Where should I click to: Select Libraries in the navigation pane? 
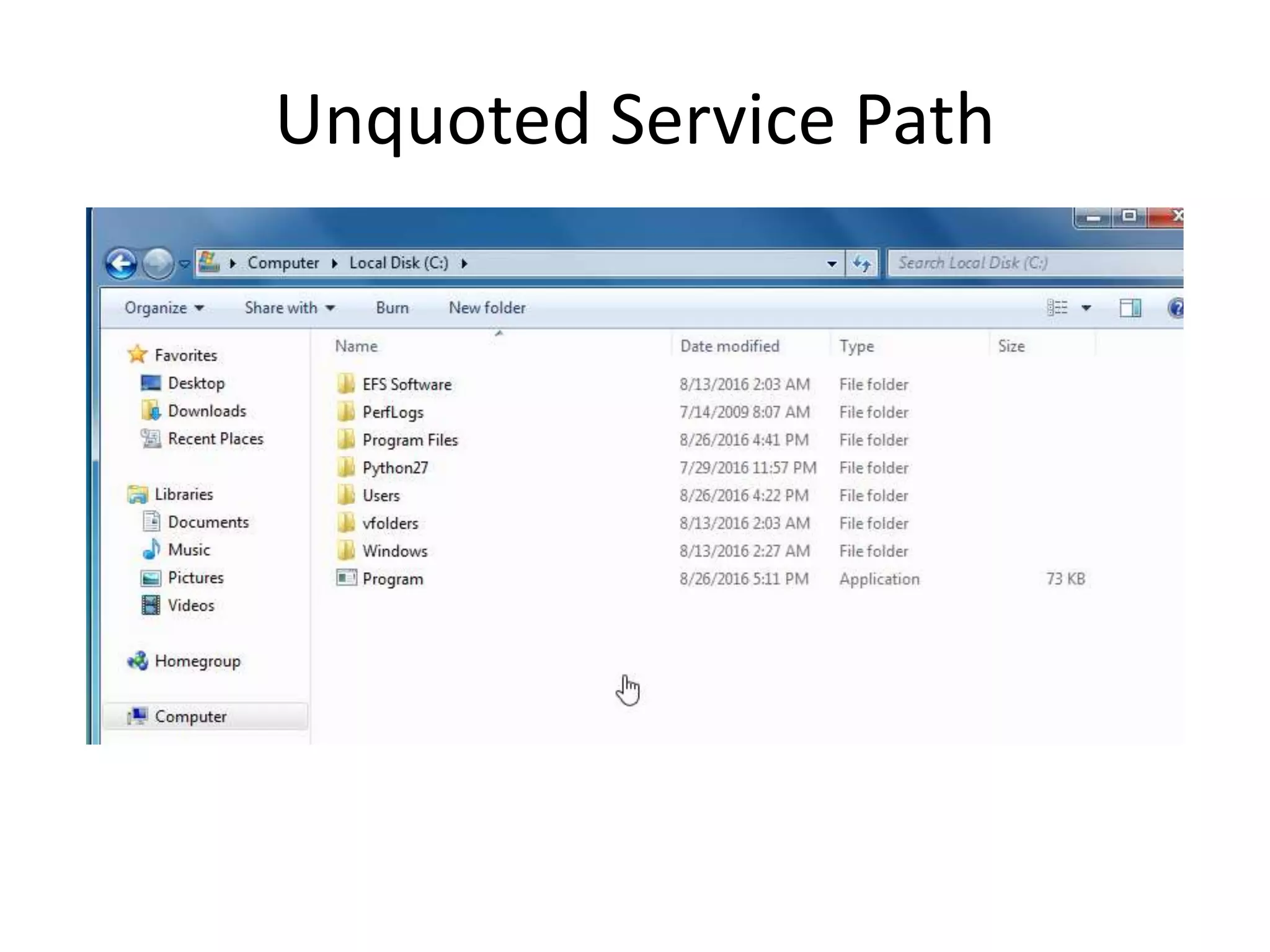184,494
